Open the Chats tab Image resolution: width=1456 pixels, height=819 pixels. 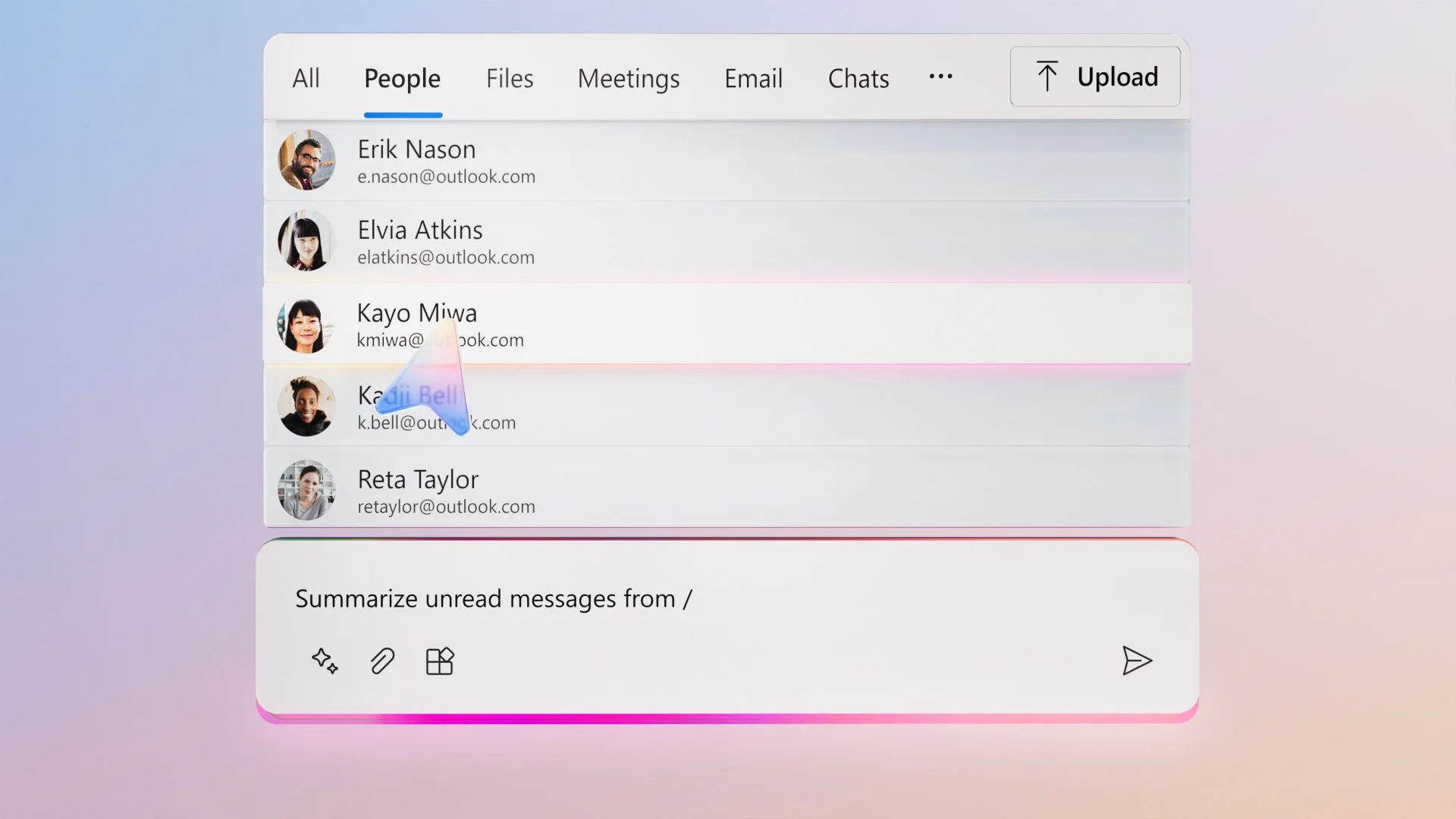click(858, 78)
